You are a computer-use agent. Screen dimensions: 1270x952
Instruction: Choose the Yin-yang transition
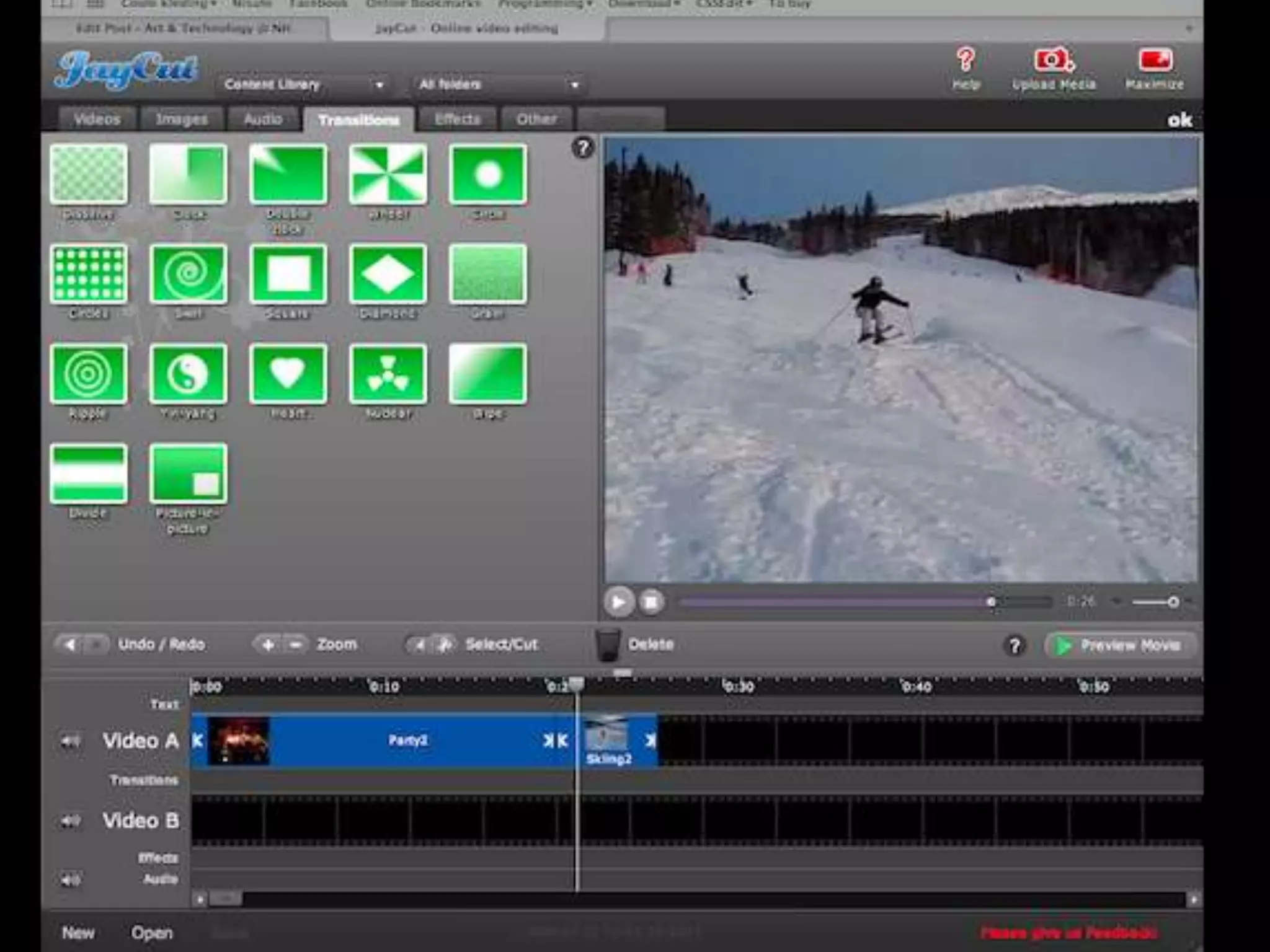(x=189, y=374)
